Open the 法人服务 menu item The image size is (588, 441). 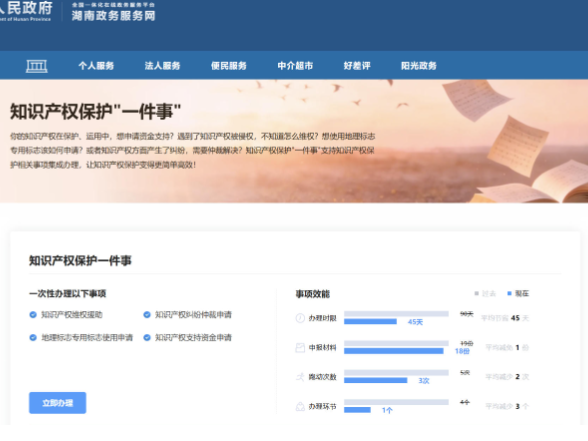pos(162,66)
